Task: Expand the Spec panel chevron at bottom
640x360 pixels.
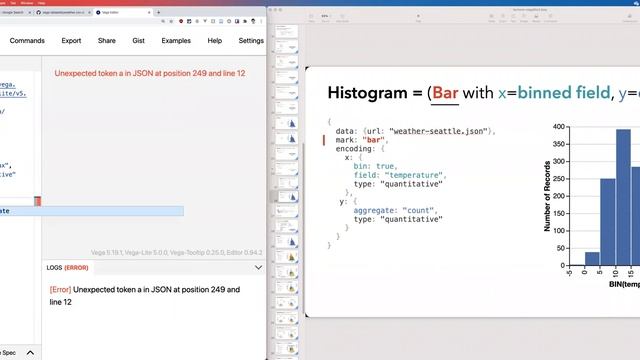Action: click(x=30, y=353)
